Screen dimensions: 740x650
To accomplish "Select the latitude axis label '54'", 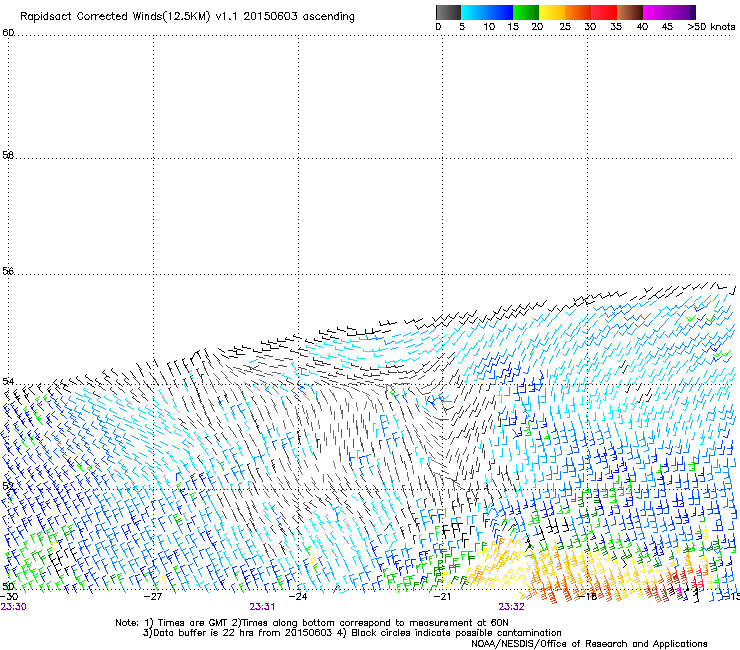I will [x=8, y=381].
